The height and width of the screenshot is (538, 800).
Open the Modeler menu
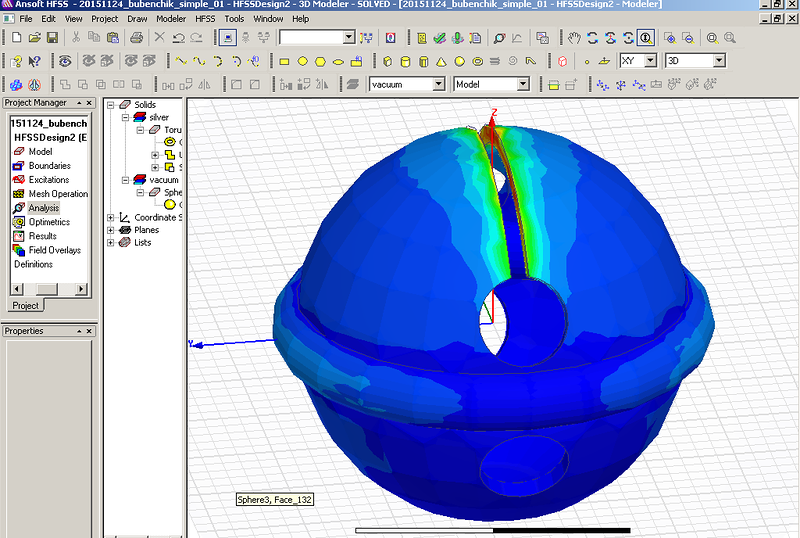171,18
